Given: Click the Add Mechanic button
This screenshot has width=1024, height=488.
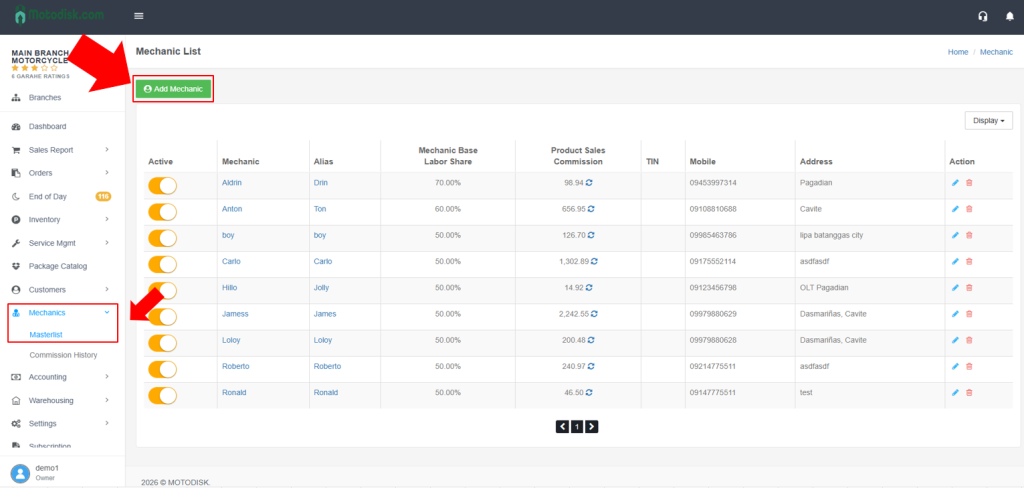Looking at the screenshot, I should (173, 89).
